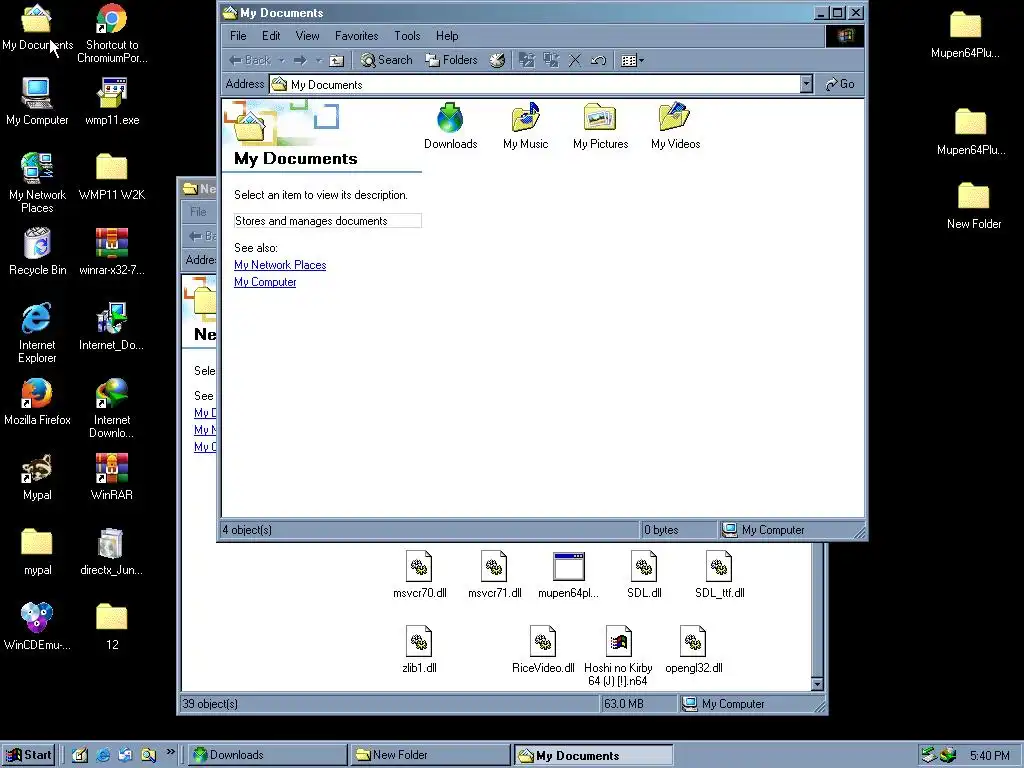Launch Internet Explorer from Quick Launch

click(x=103, y=755)
